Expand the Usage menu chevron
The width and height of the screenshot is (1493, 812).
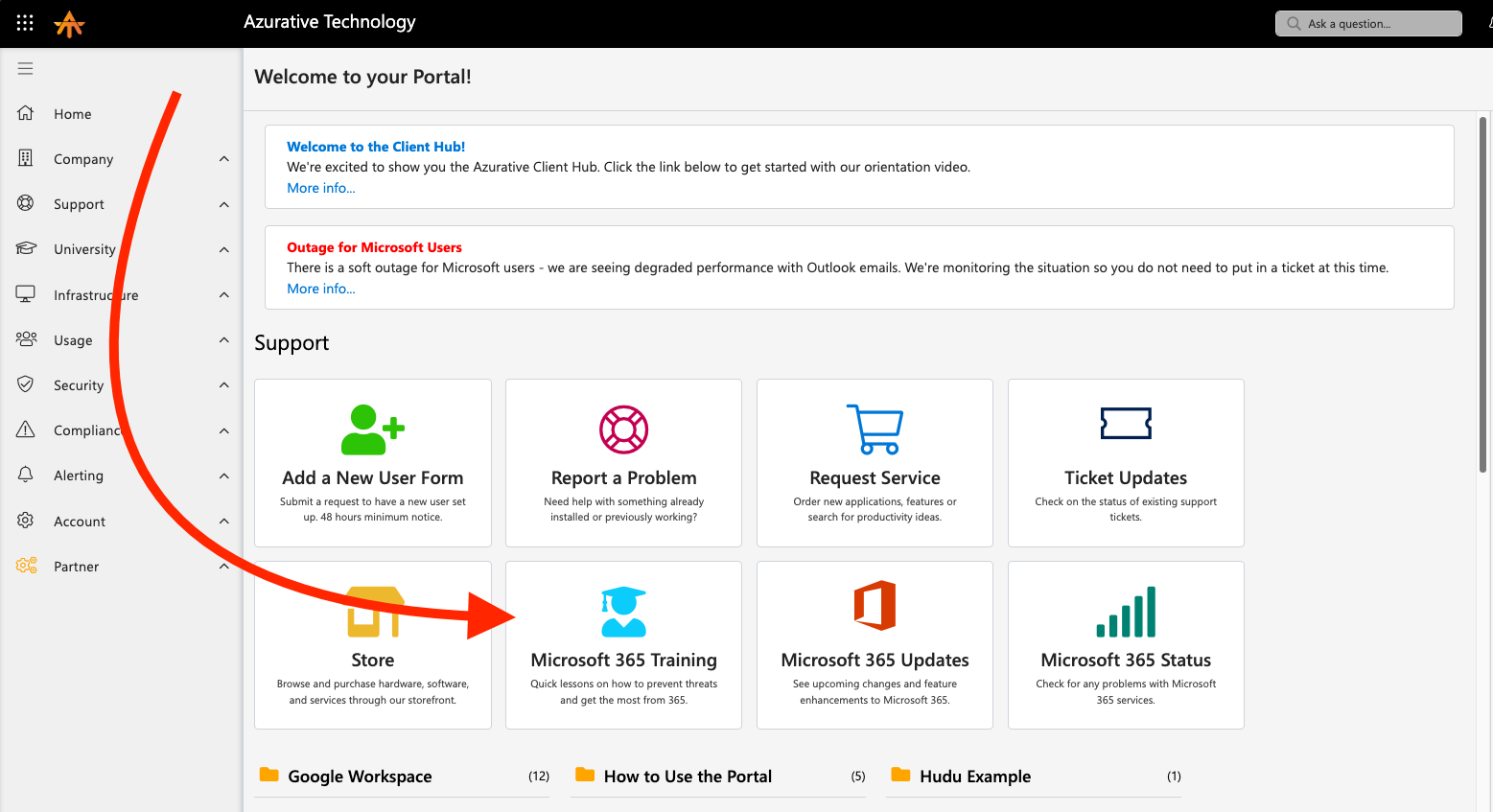[223, 339]
